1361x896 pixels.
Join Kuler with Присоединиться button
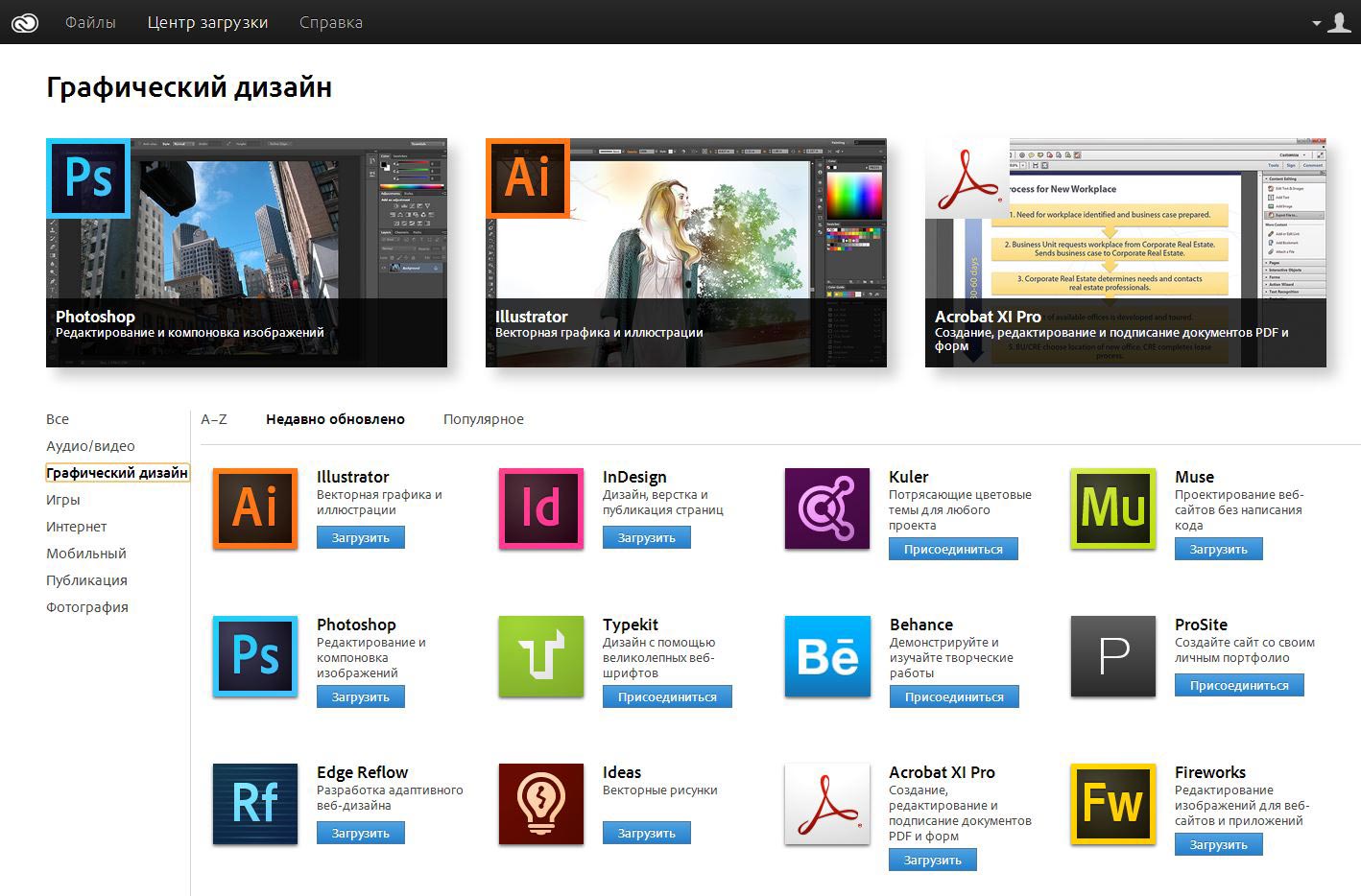[x=953, y=550]
